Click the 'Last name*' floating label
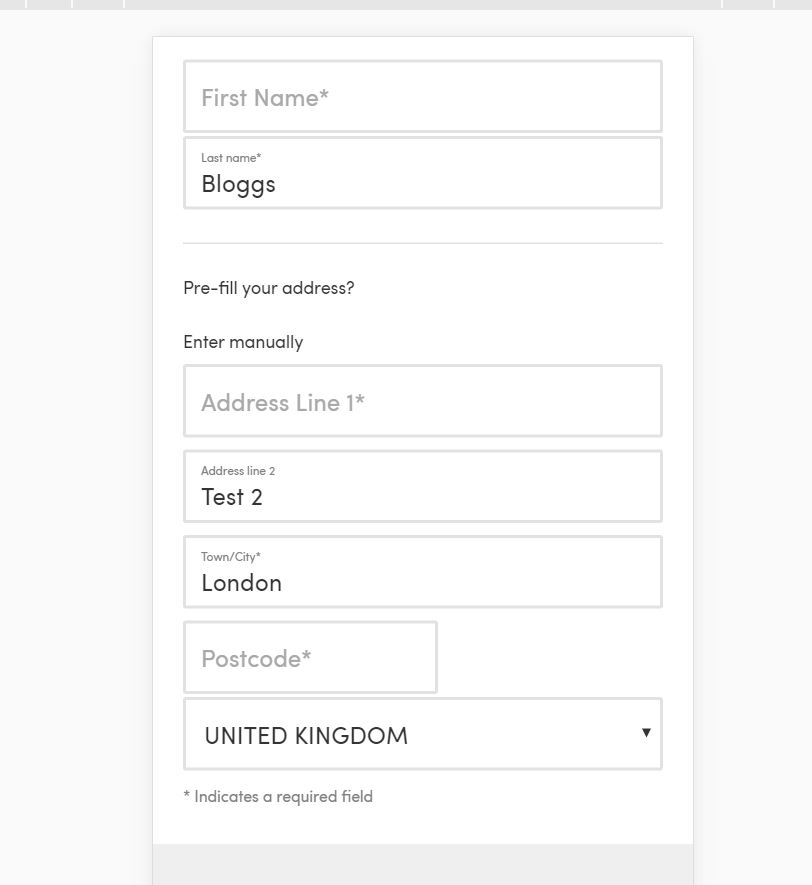Screen dimensions: 812x885 [231, 158]
